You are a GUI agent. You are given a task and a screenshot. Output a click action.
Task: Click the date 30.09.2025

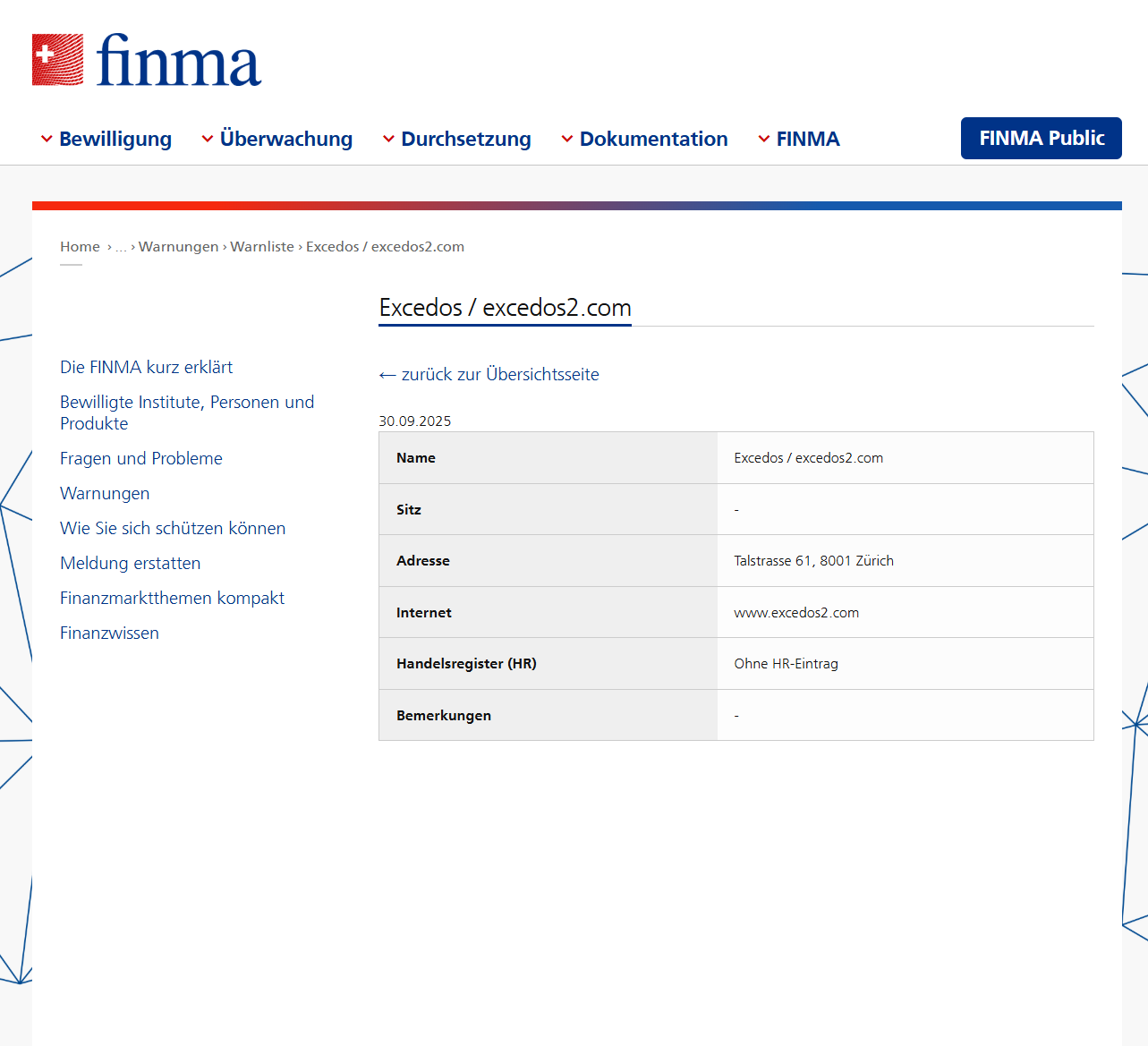415,421
